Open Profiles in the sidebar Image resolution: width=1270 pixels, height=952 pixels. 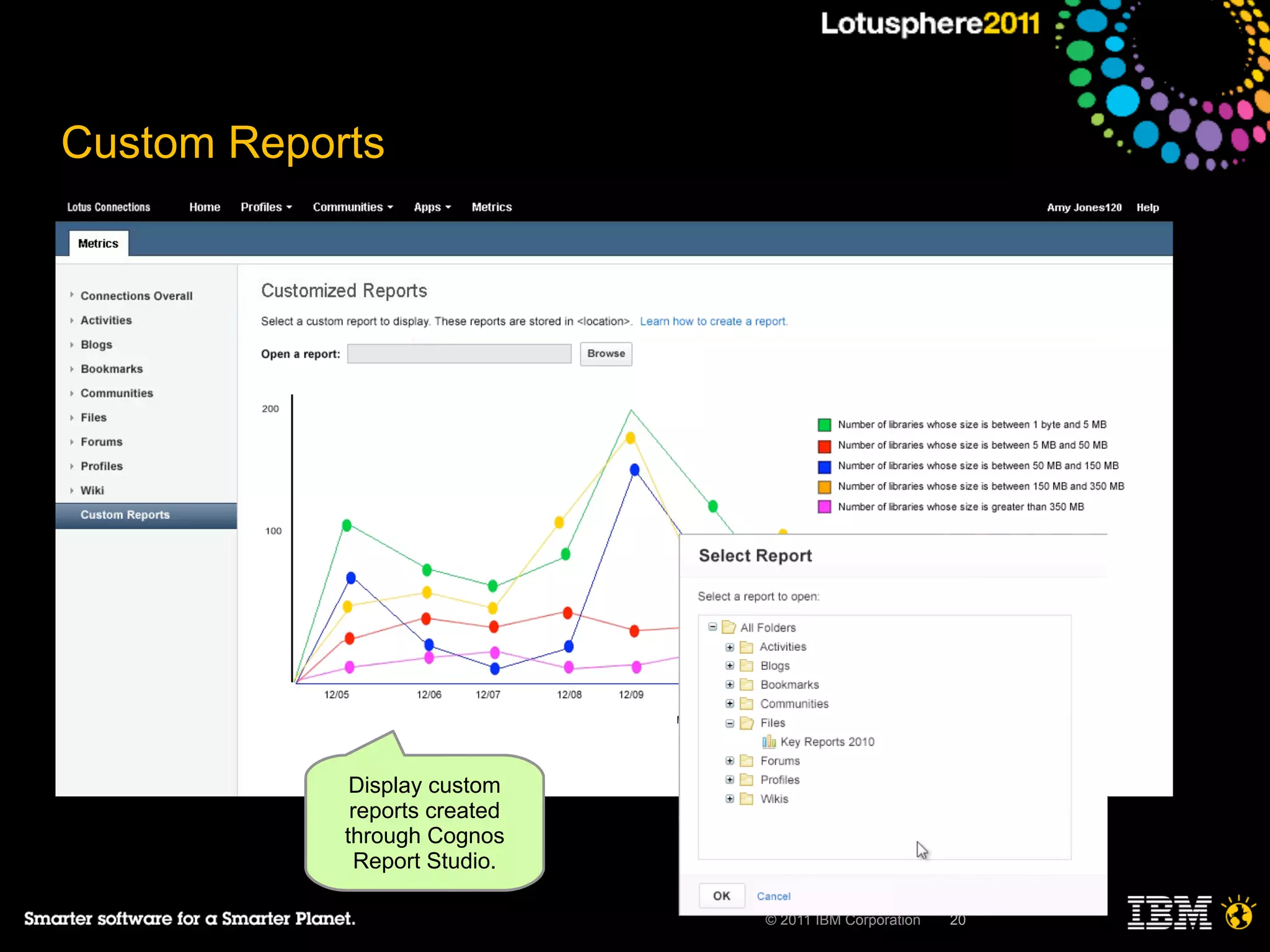point(102,466)
